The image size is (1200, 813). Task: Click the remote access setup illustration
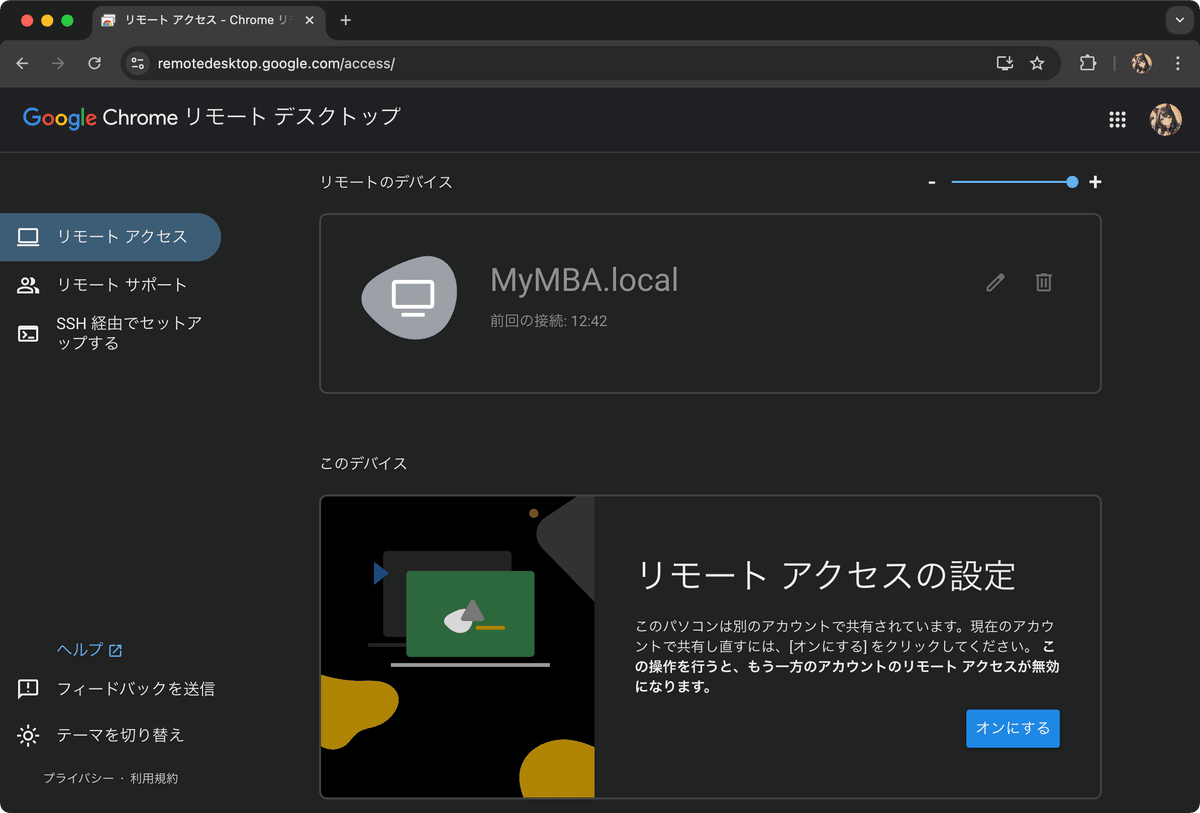[457, 647]
